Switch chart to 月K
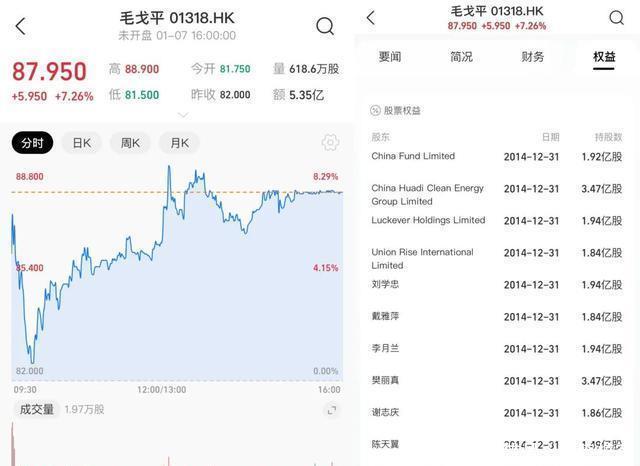 click(x=179, y=143)
